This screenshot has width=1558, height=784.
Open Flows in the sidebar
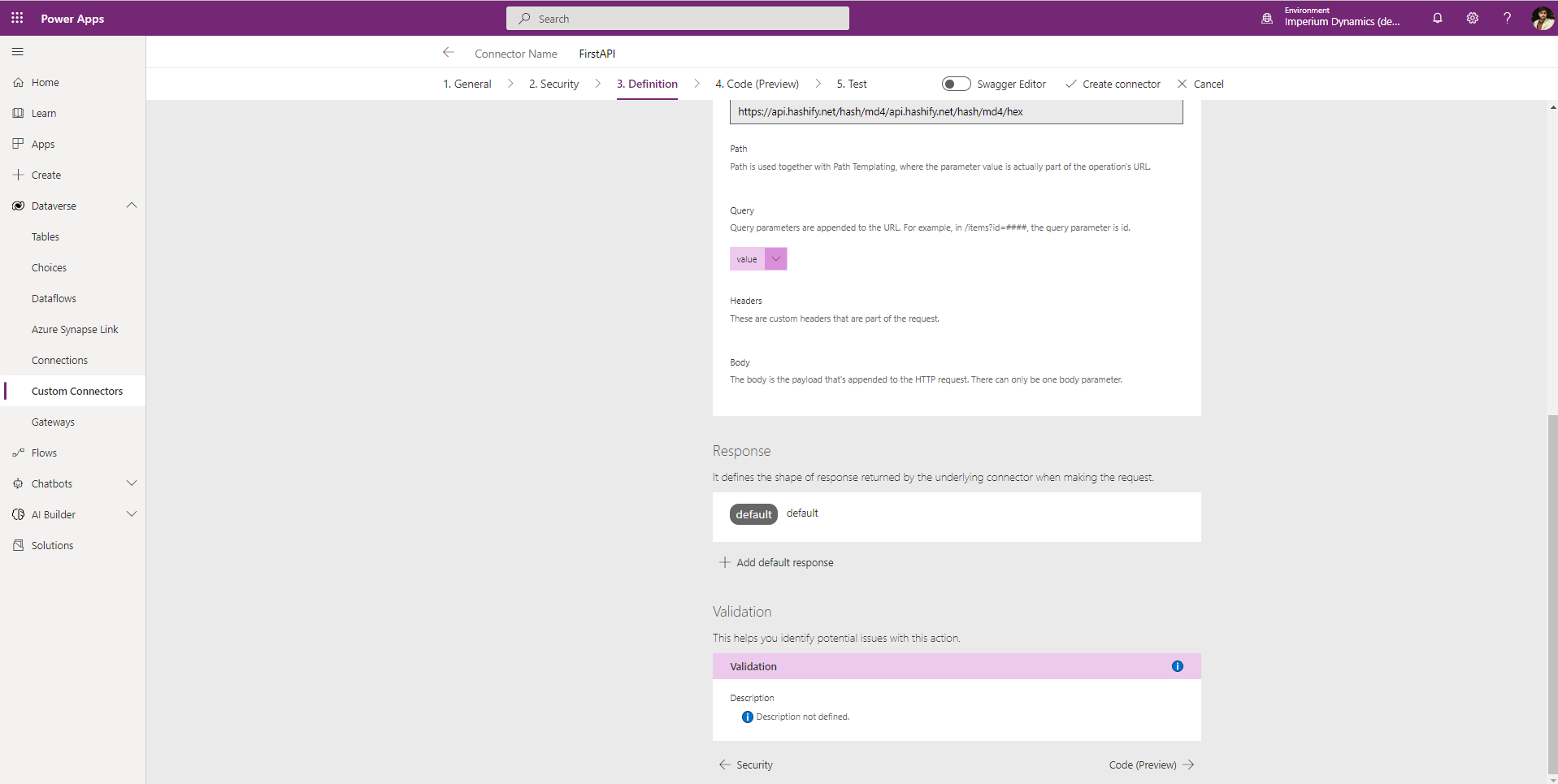click(44, 453)
